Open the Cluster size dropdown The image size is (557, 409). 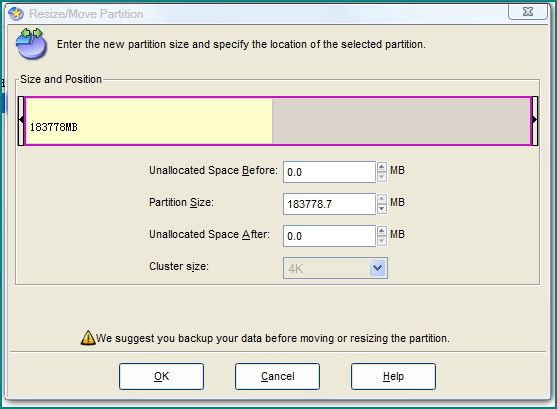tap(377, 268)
